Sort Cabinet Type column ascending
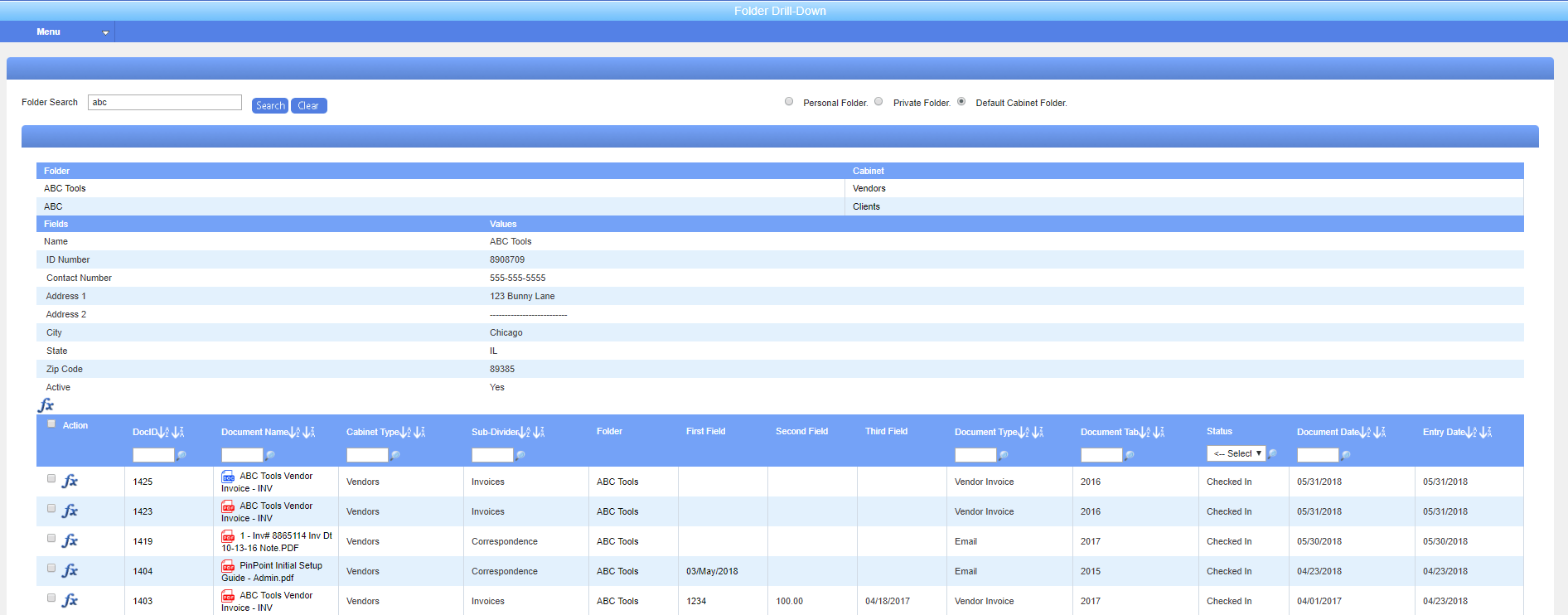 (x=406, y=432)
